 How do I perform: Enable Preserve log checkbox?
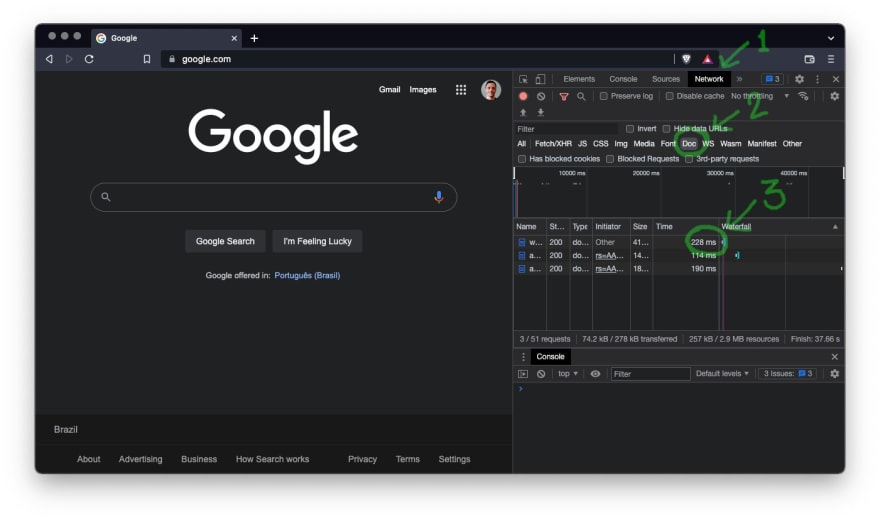point(604,96)
